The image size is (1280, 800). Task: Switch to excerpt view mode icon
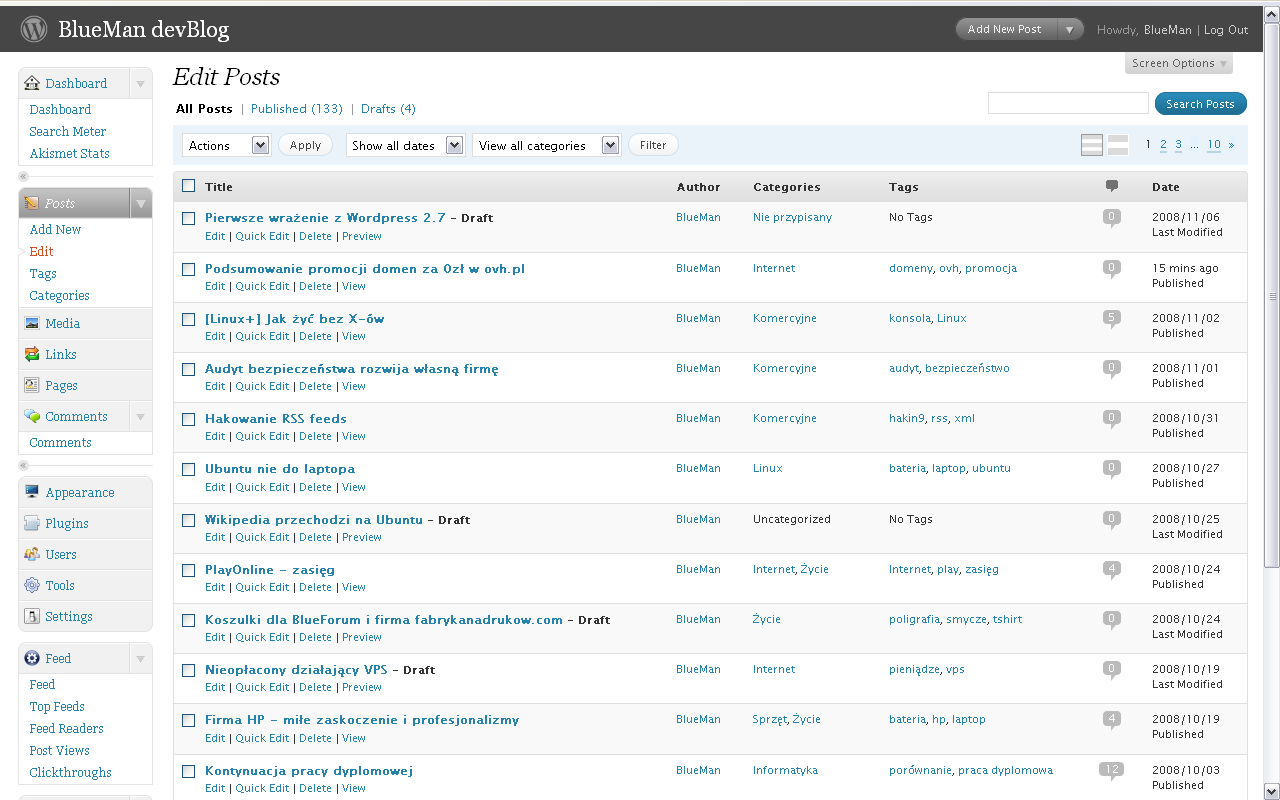[x=1118, y=145]
